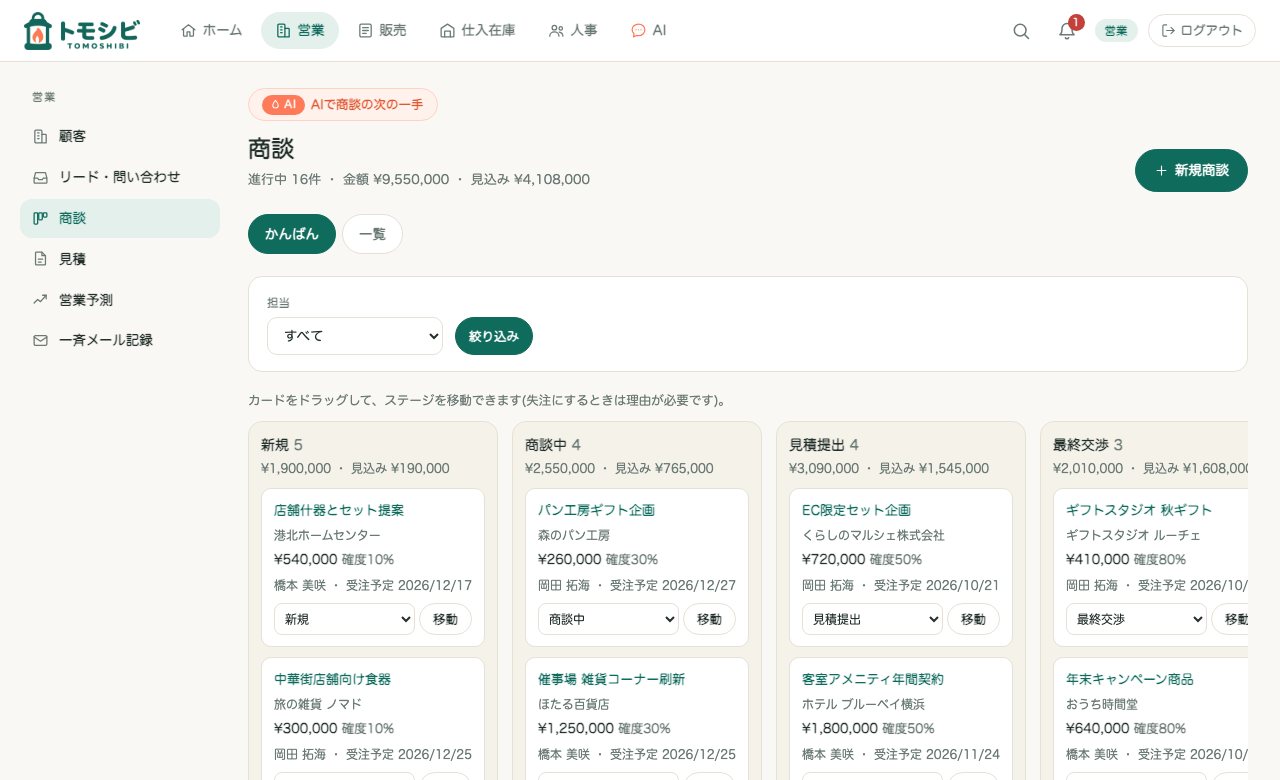Select リード・問い合わせ in the sidebar
This screenshot has height=780, width=1280.
[x=120, y=177]
